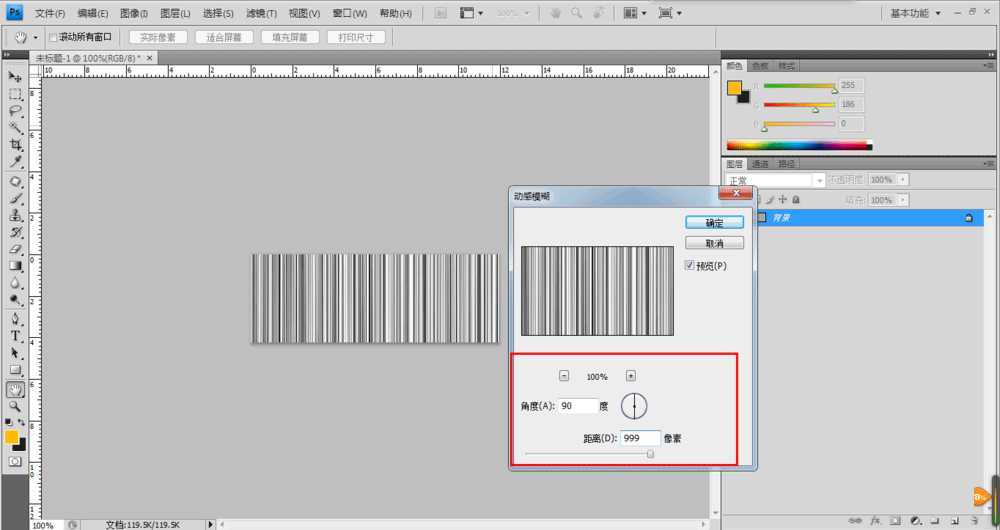Image resolution: width=1000 pixels, height=530 pixels.
Task: Click the 角度(A) angle input field
Action: click(578, 406)
